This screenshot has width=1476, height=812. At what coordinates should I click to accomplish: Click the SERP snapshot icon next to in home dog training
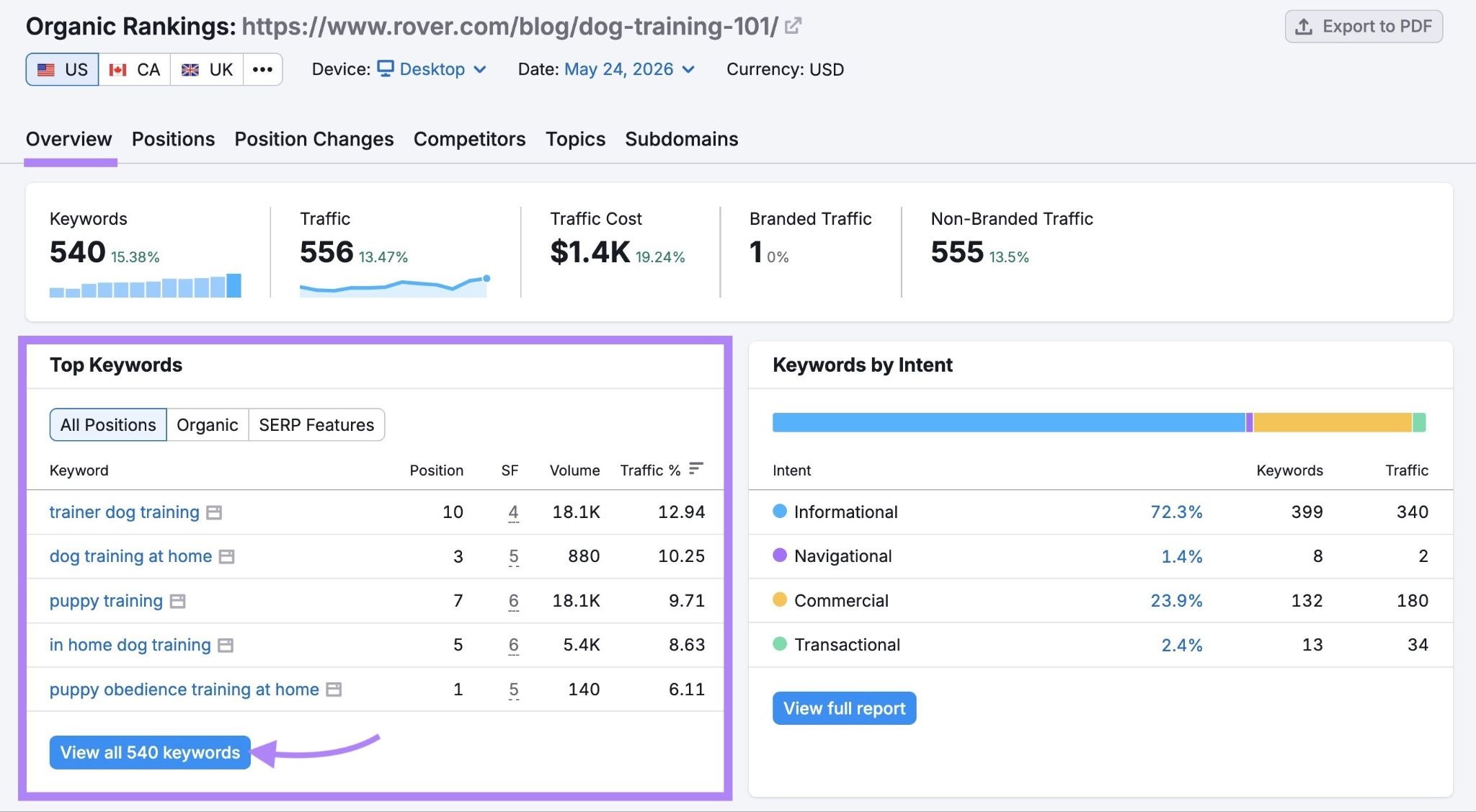(x=226, y=645)
